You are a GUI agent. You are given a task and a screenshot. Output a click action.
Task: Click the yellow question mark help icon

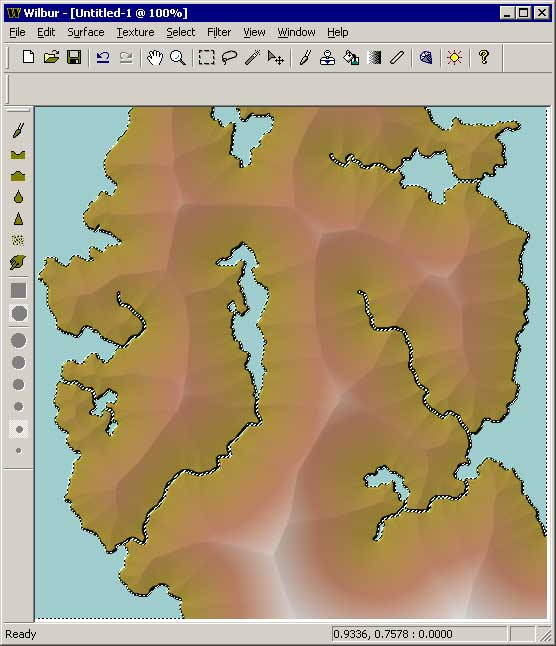pos(484,57)
